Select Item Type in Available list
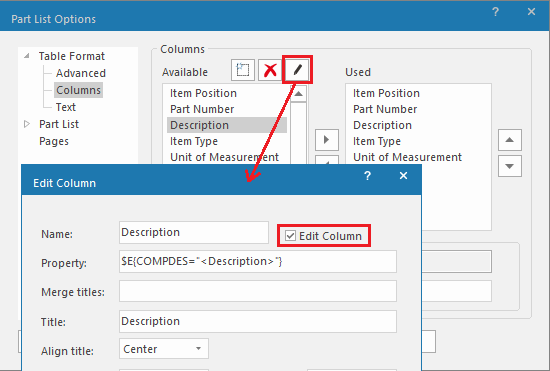 point(194,141)
